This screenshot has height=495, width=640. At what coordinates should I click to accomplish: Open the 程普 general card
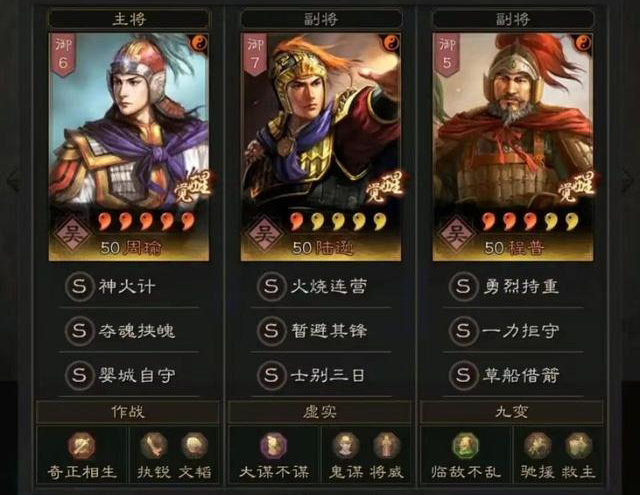tap(513, 147)
